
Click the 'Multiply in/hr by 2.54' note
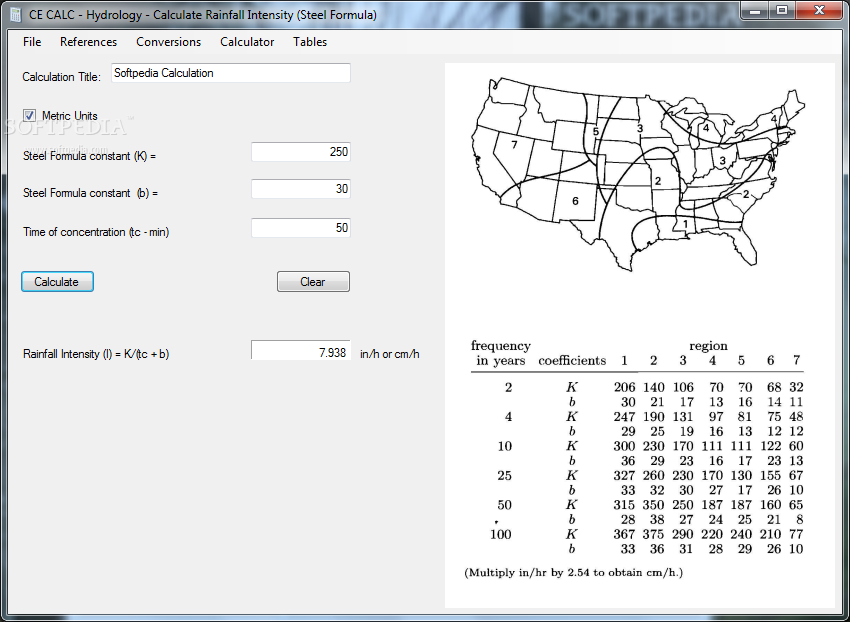coord(574,573)
